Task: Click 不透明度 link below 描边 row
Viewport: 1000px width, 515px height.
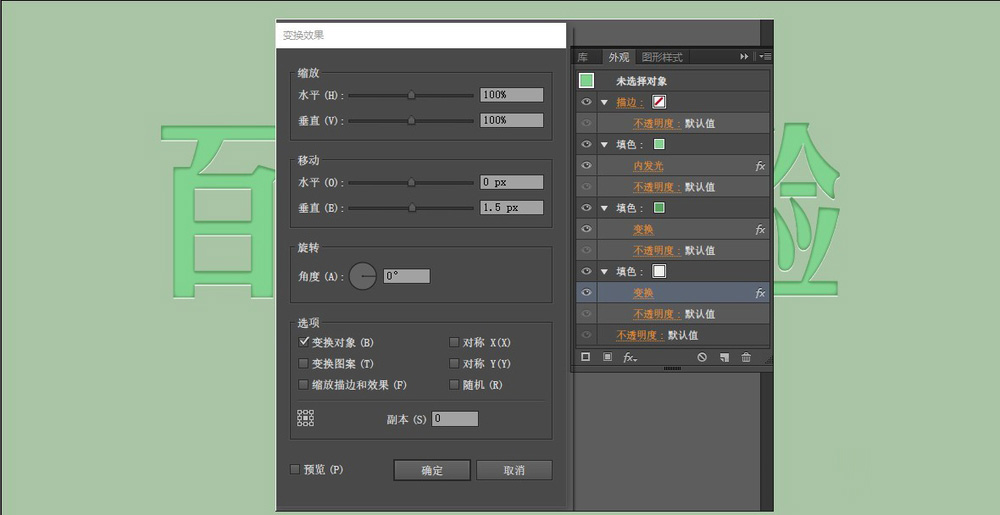Action: click(x=657, y=124)
